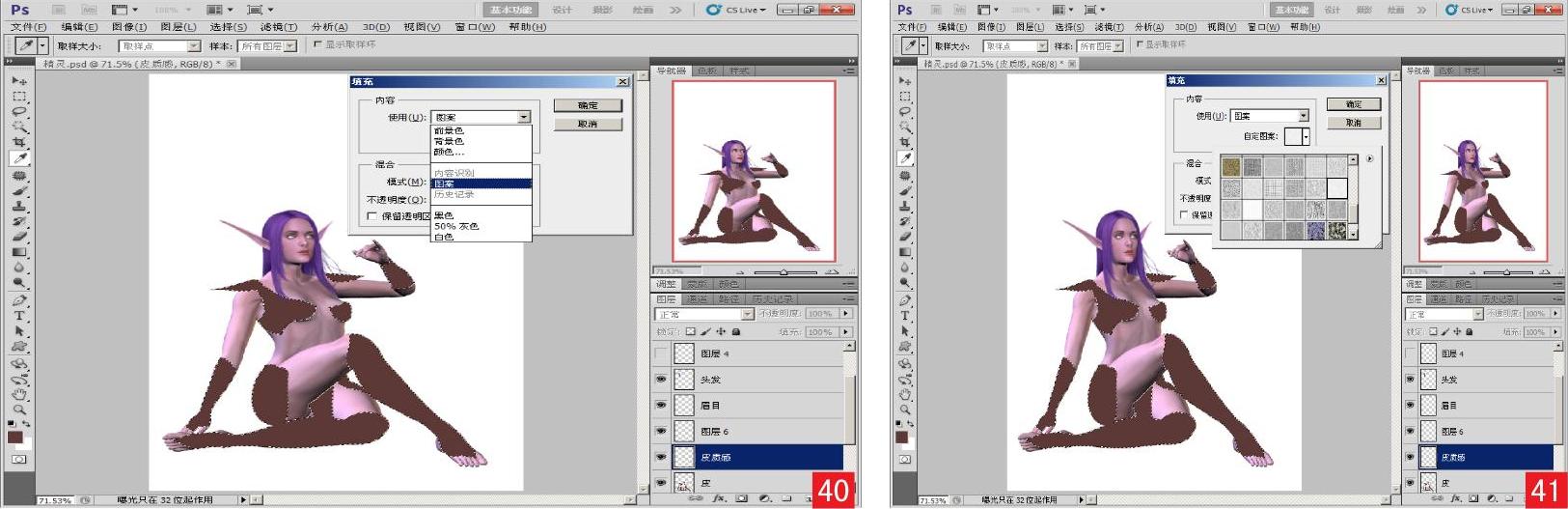Select the Gradient tool in left screenshot
This screenshot has height=509, width=1568.
[19, 252]
